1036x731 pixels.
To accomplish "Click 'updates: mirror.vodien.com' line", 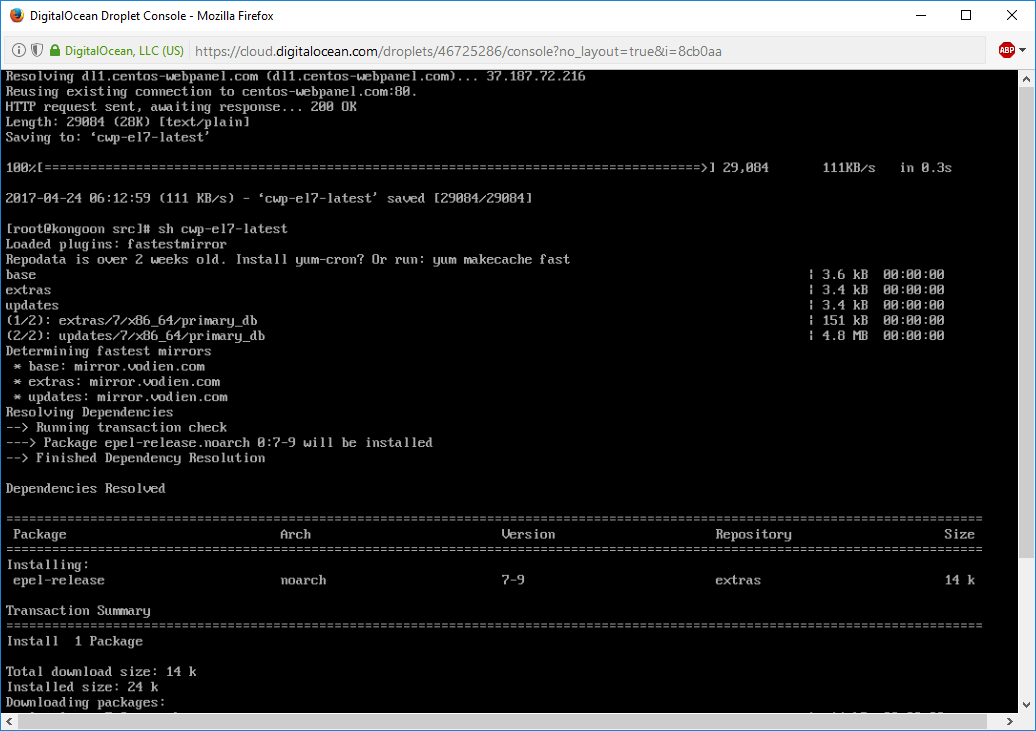I will [120, 397].
